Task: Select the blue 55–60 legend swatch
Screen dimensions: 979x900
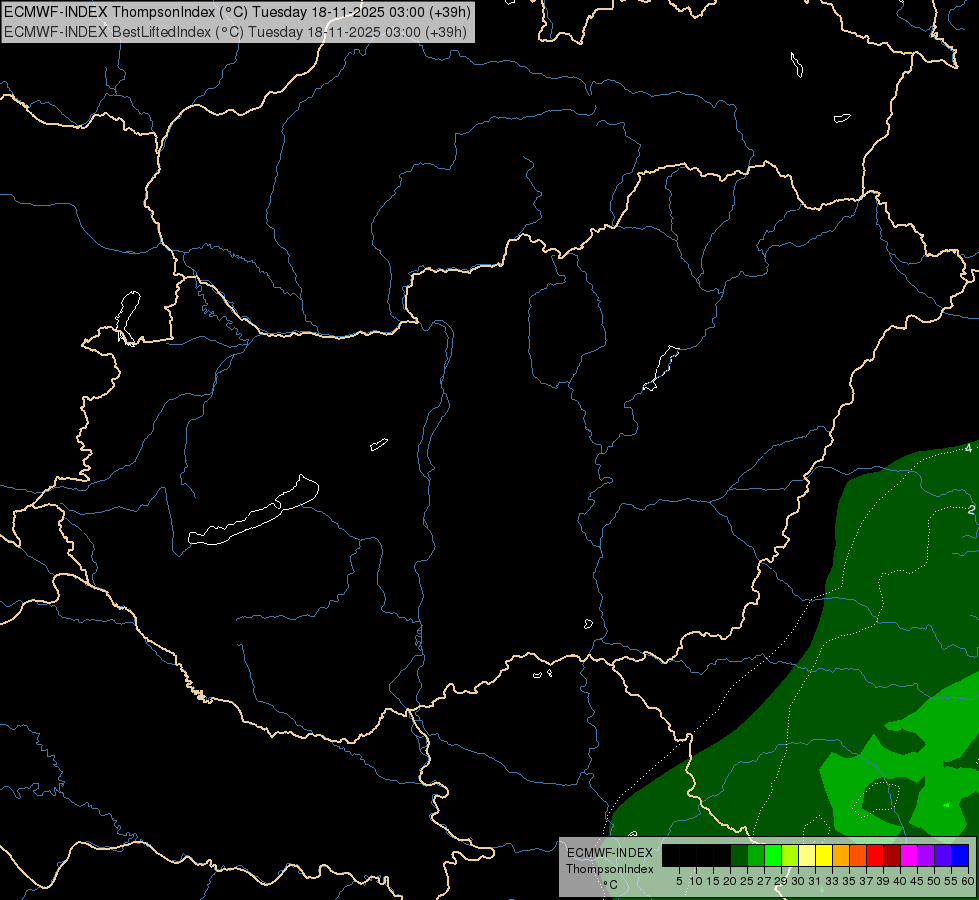Action: 960,855
